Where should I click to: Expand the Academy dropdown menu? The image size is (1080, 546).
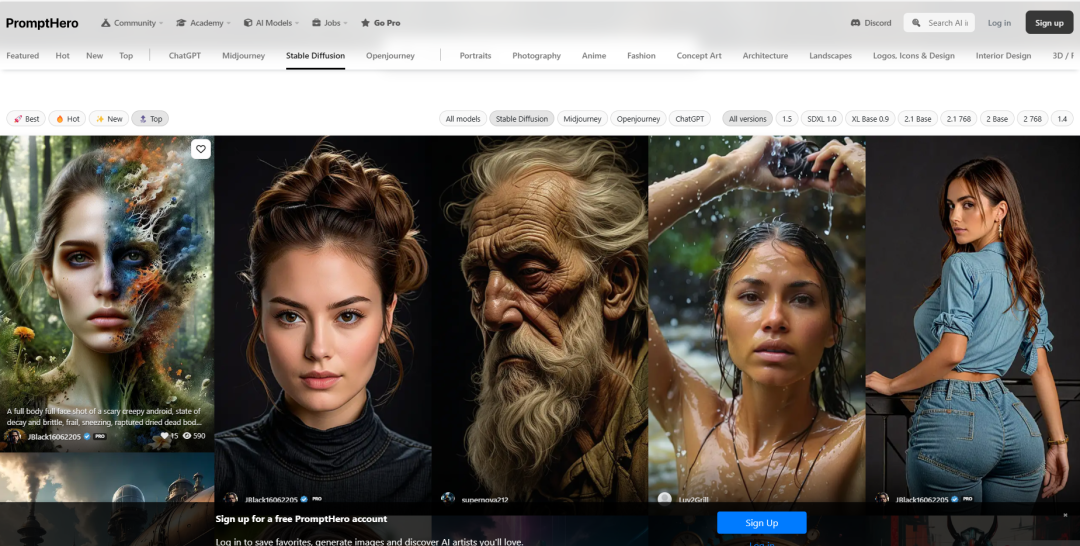coord(203,23)
